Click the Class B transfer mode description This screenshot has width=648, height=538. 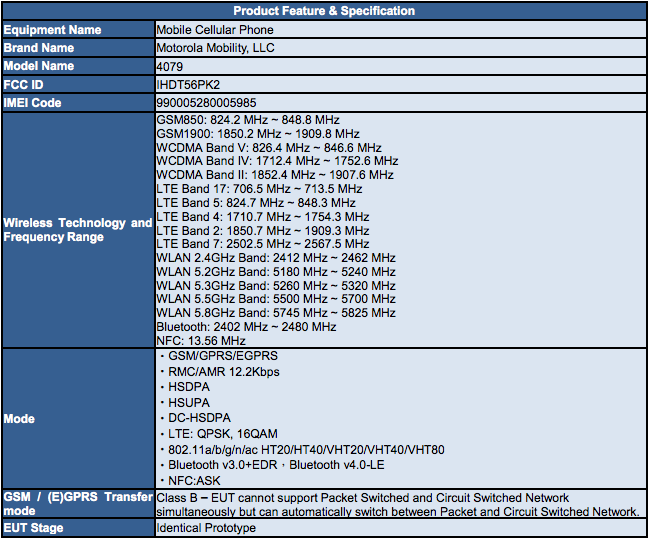tap(397, 505)
